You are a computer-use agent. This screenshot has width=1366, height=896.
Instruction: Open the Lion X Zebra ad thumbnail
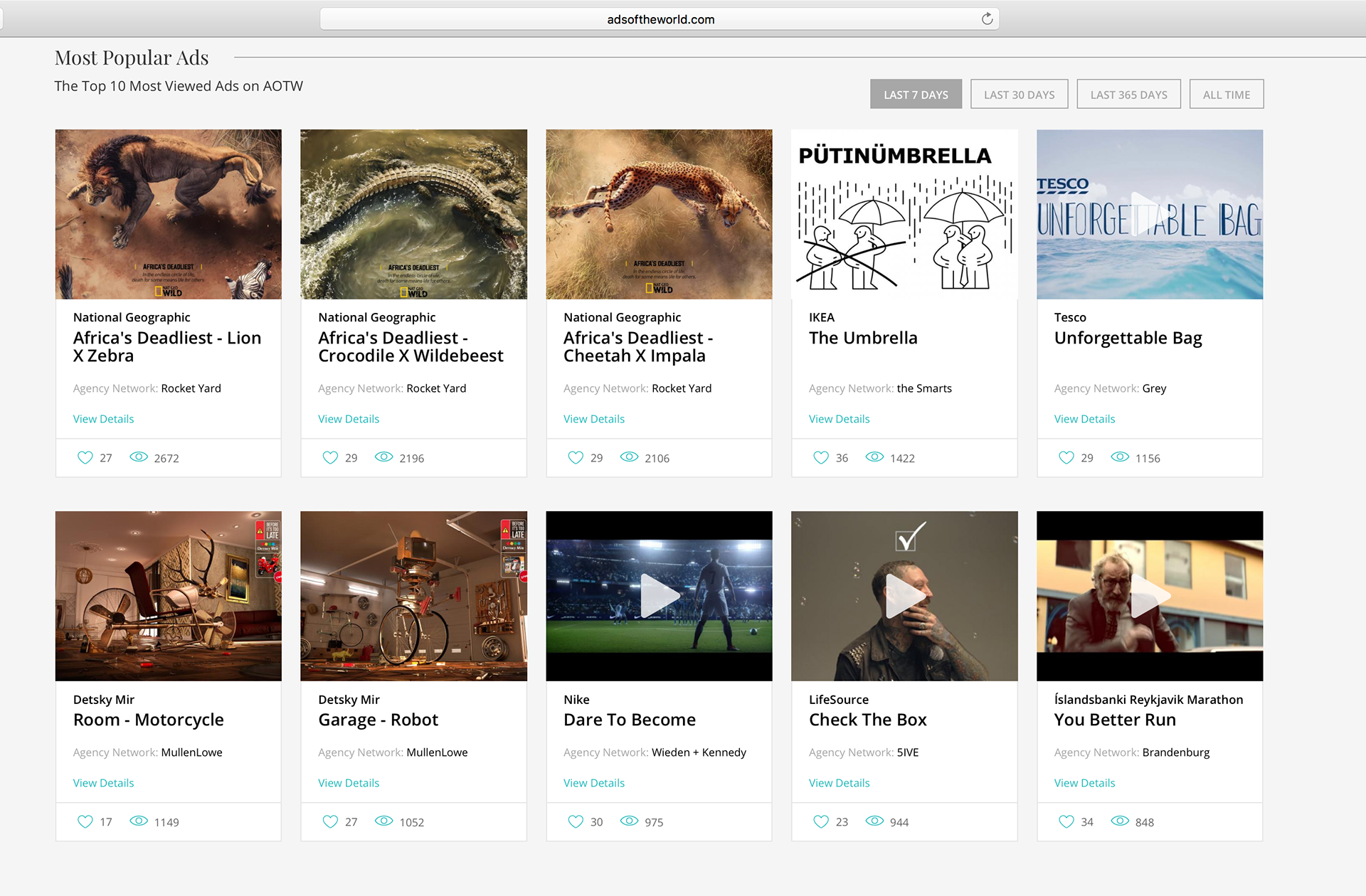[x=169, y=214]
